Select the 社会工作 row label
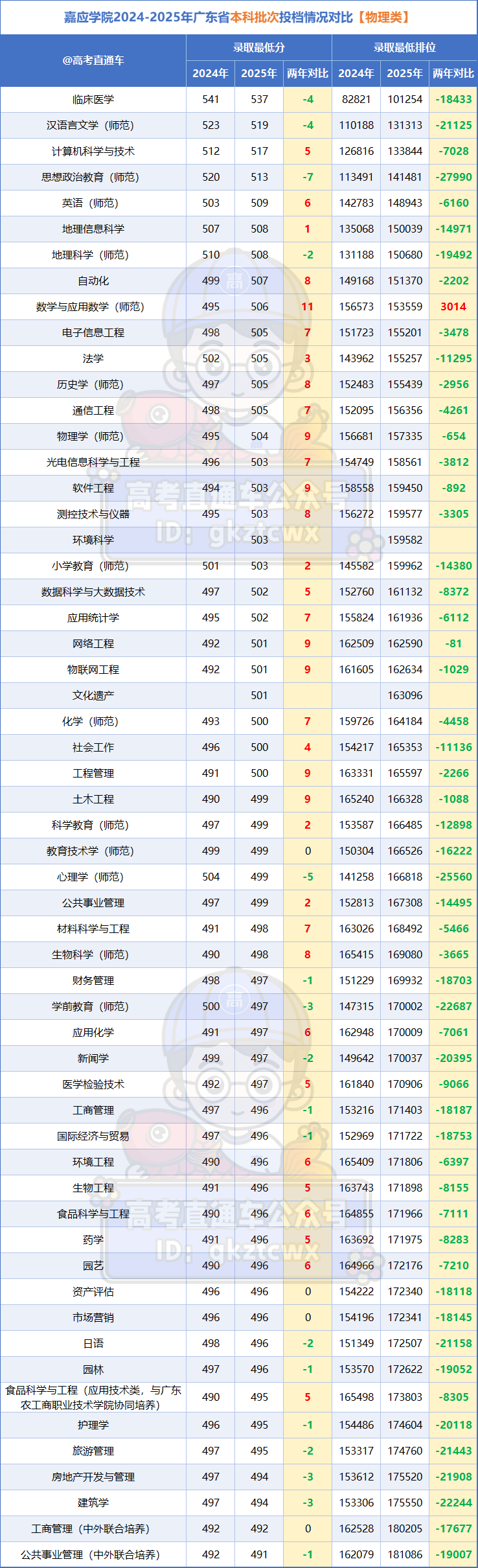 click(93, 747)
